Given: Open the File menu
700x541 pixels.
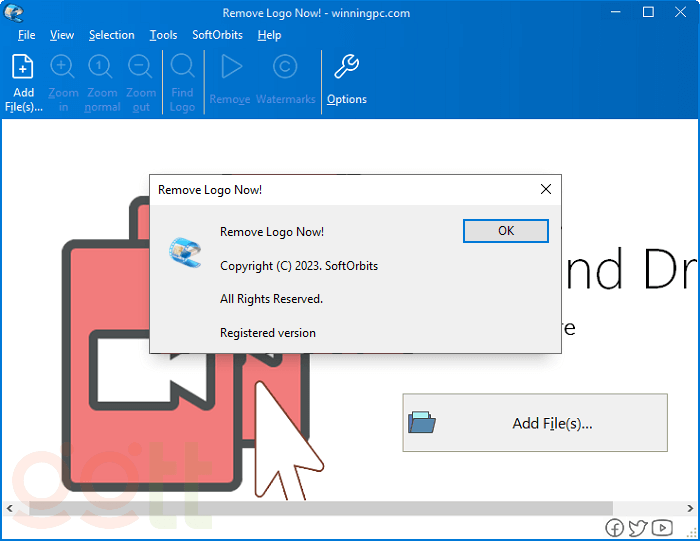Looking at the screenshot, I should [x=27, y=35].
